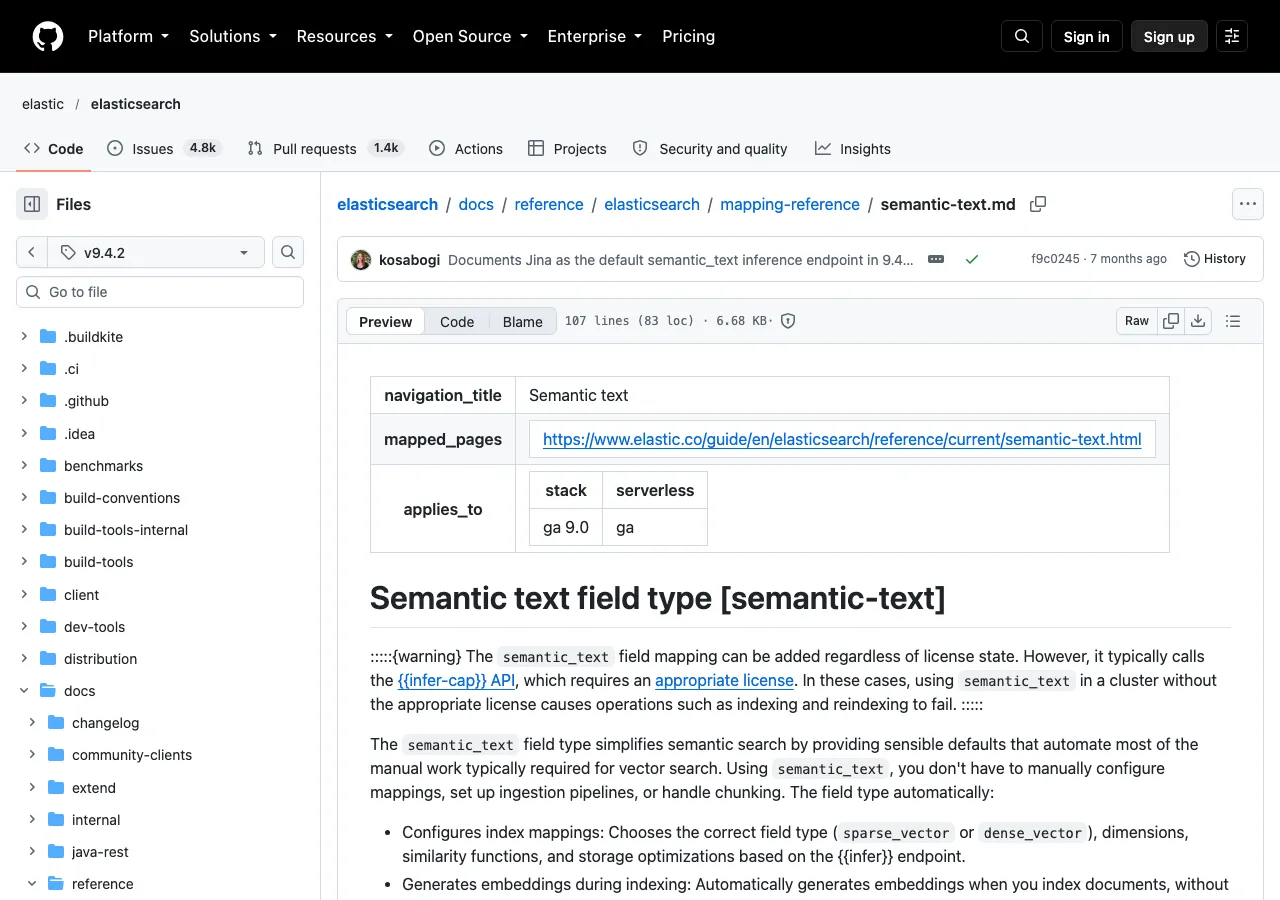Open the Open Source menu
This screenshot has height=900, width=1280.
pos(471,36)
